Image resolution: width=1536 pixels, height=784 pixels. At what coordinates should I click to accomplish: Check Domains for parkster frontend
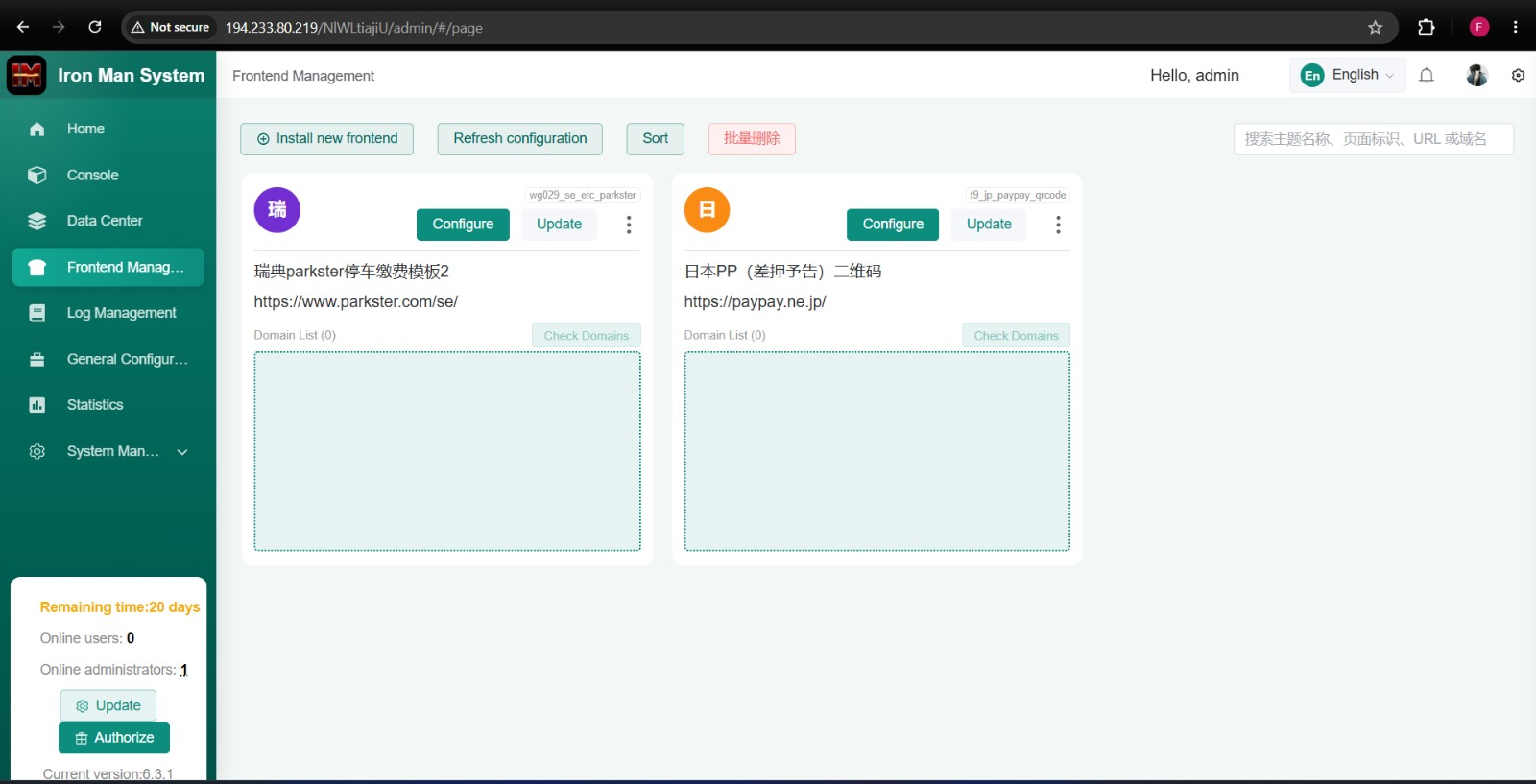(x=587, y=336)
